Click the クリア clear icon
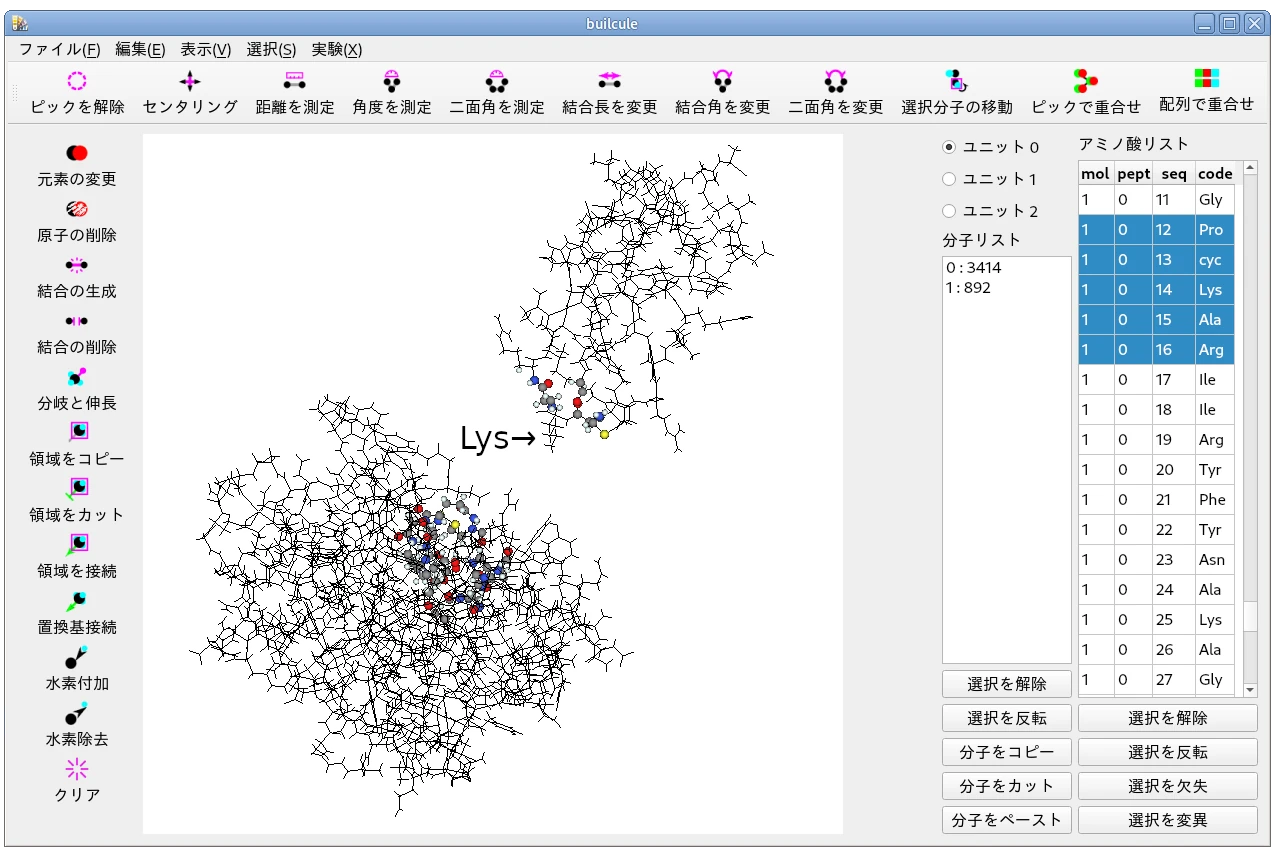1281x857 pixels. coord(77,770)
